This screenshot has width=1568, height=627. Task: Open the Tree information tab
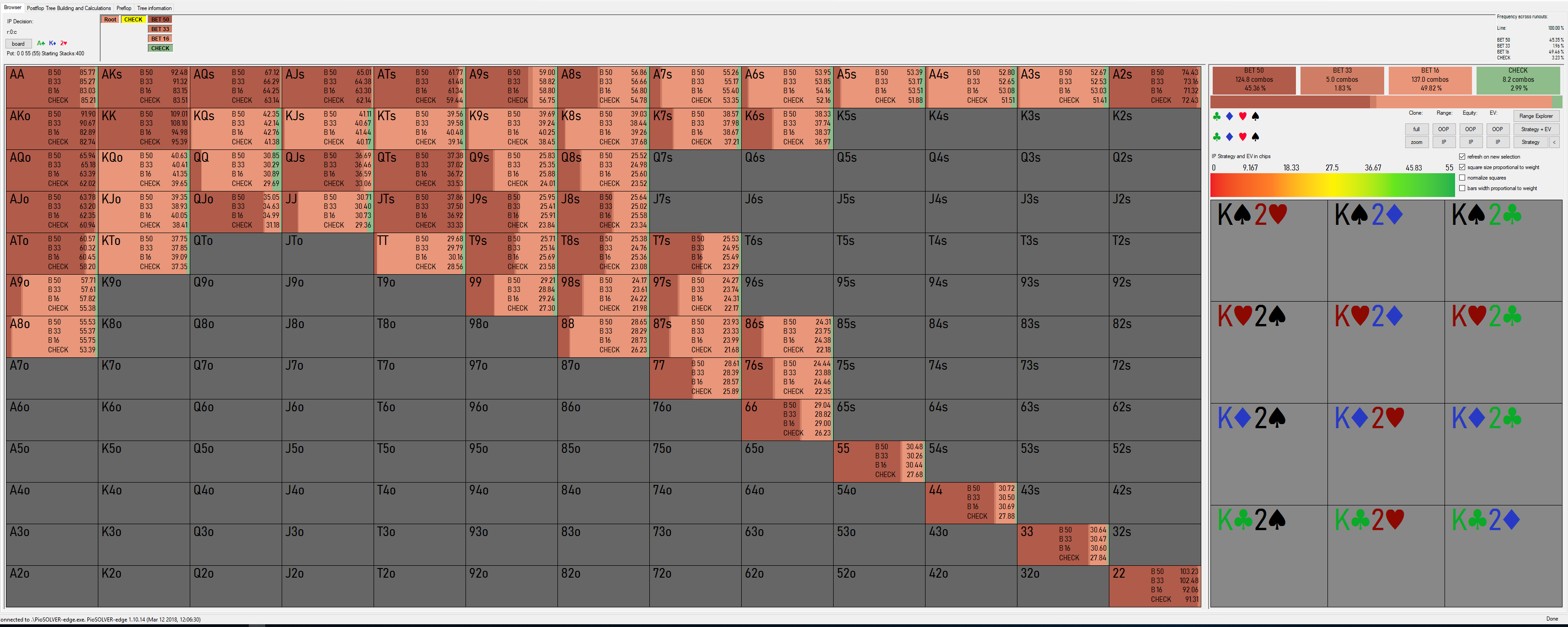coord(154,8)
